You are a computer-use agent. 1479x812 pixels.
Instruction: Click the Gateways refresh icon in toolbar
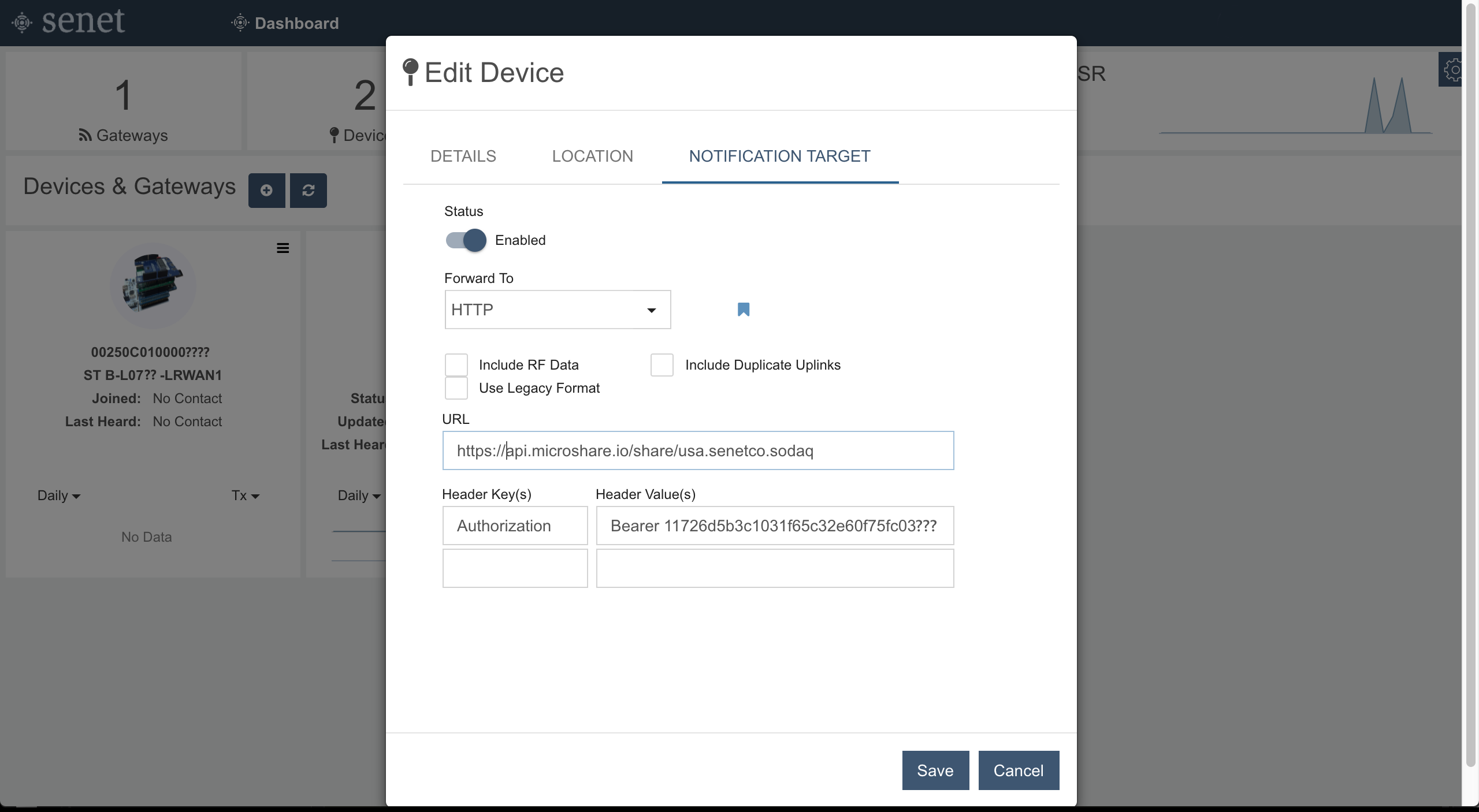(x=308, y=189)
